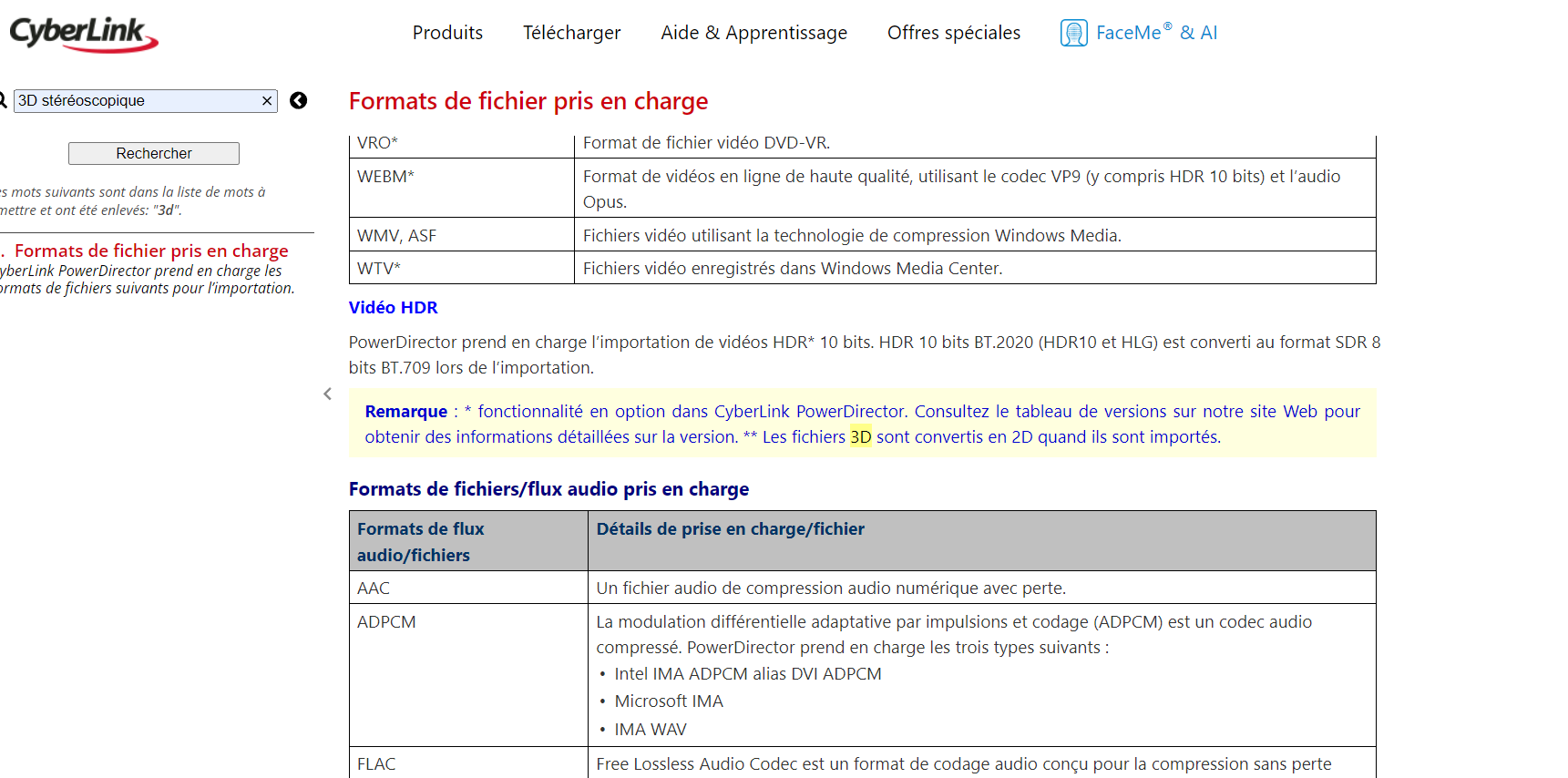Click the WMV, ASF table cell
Screen dimensions: 1568x778
461,235
